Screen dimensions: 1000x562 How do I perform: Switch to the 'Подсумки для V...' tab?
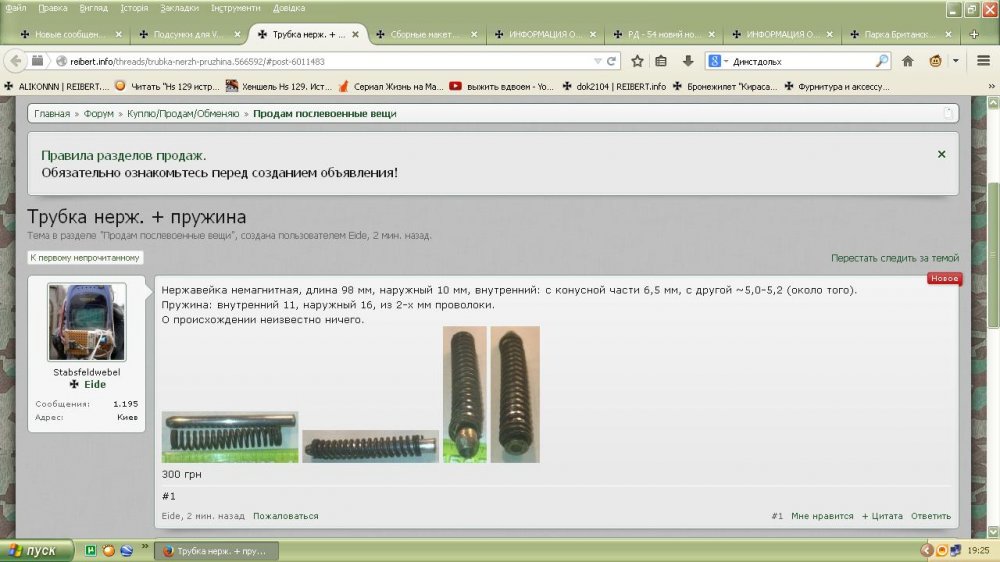click(189, 34)
